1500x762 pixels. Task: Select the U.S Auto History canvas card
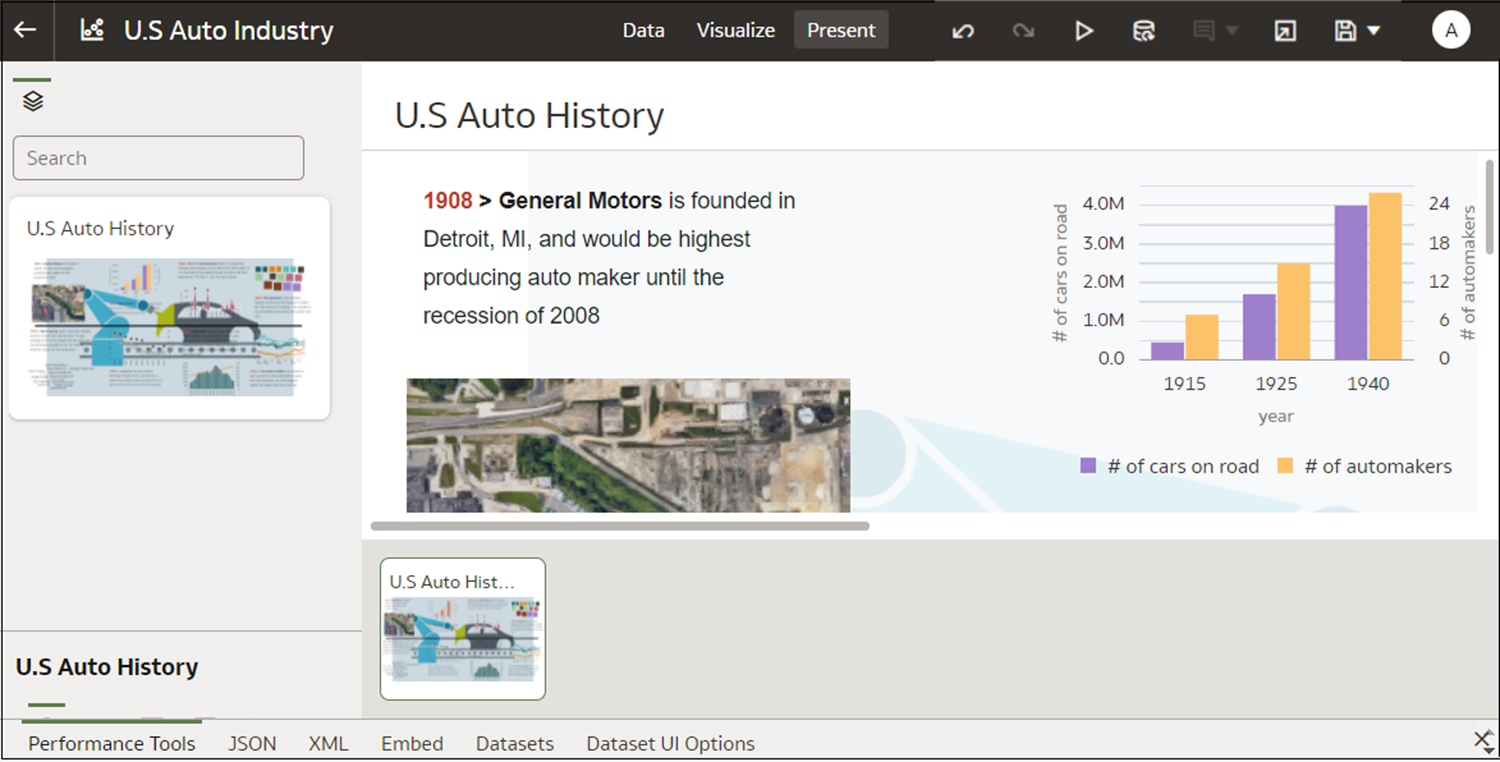click(169, 308)
